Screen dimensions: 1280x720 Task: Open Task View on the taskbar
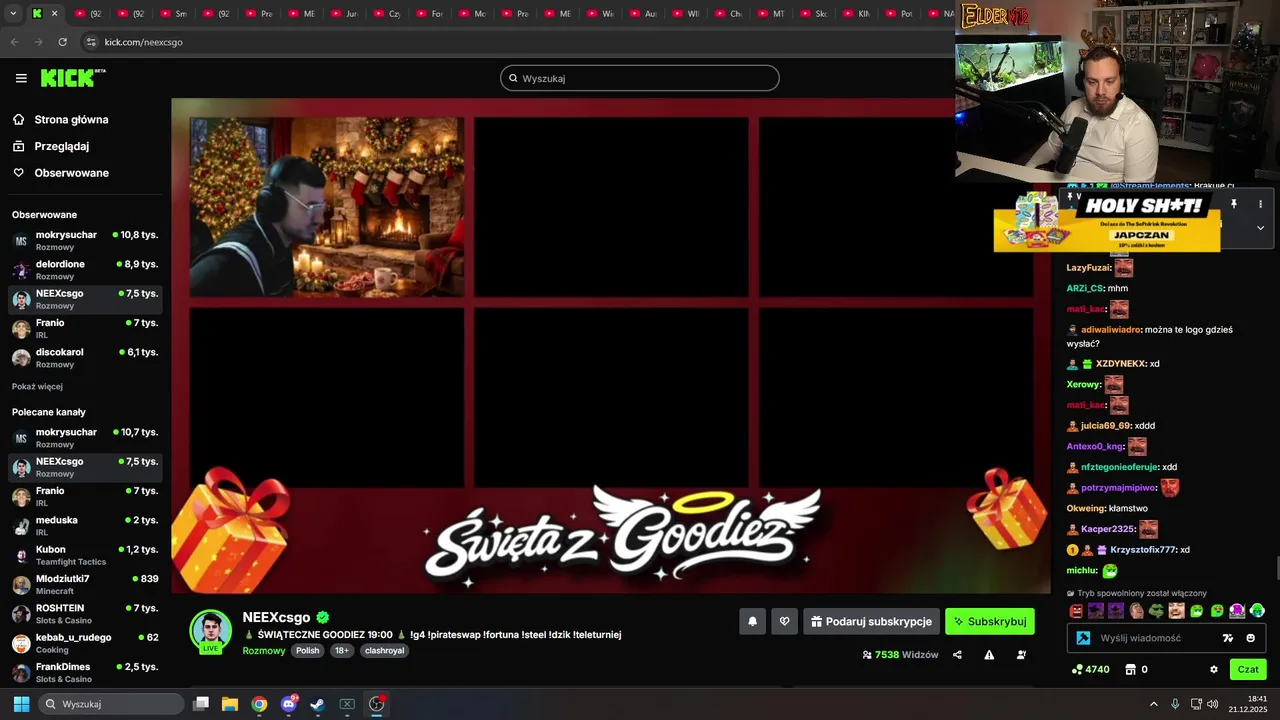[201, 704]
